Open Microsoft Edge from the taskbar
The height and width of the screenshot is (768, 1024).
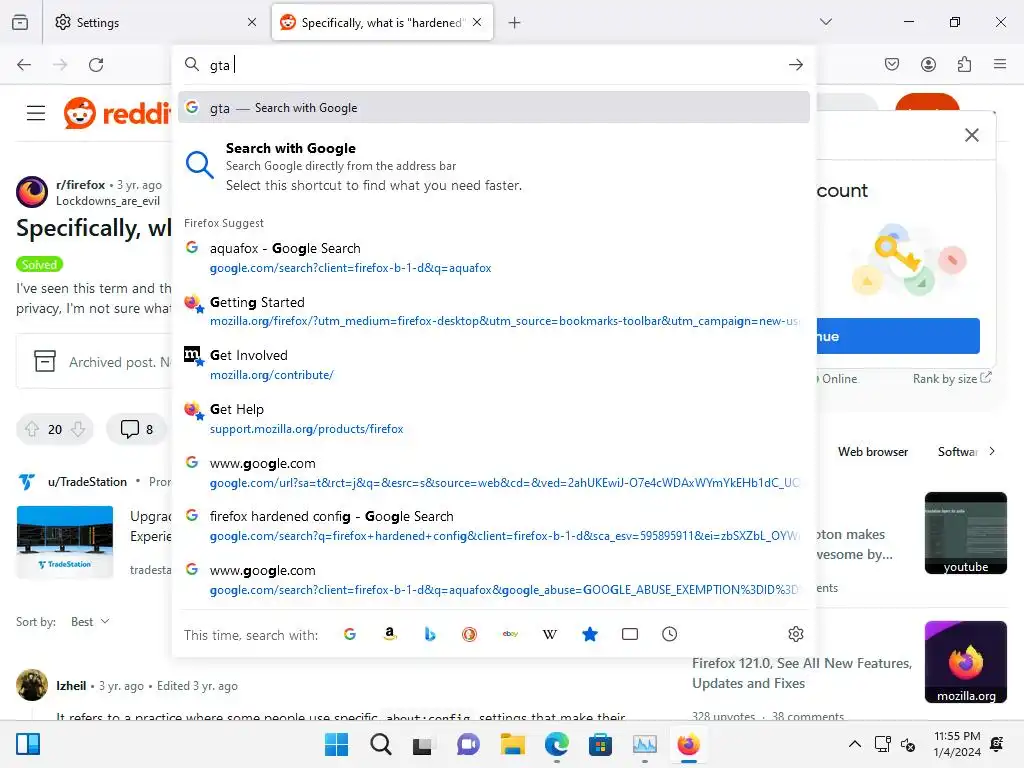coord(556,744)
